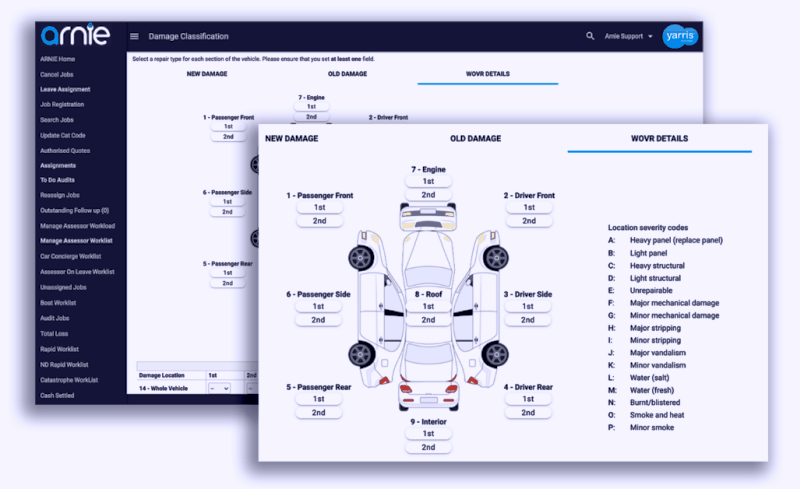Choose 1st for 8 - Roof

click(428, 306)
